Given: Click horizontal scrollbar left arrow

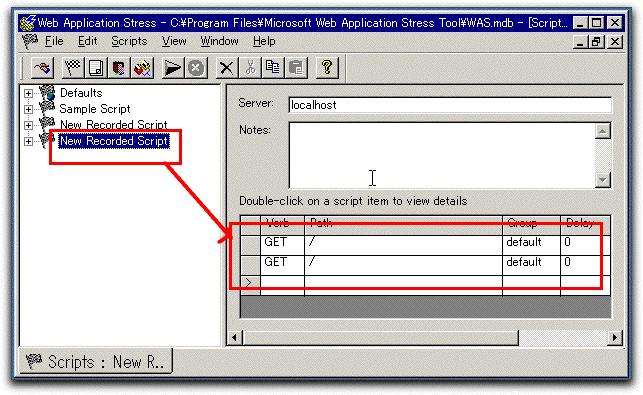Looking at the screenshot, I should pyautogui.click(x=234, y=338).
